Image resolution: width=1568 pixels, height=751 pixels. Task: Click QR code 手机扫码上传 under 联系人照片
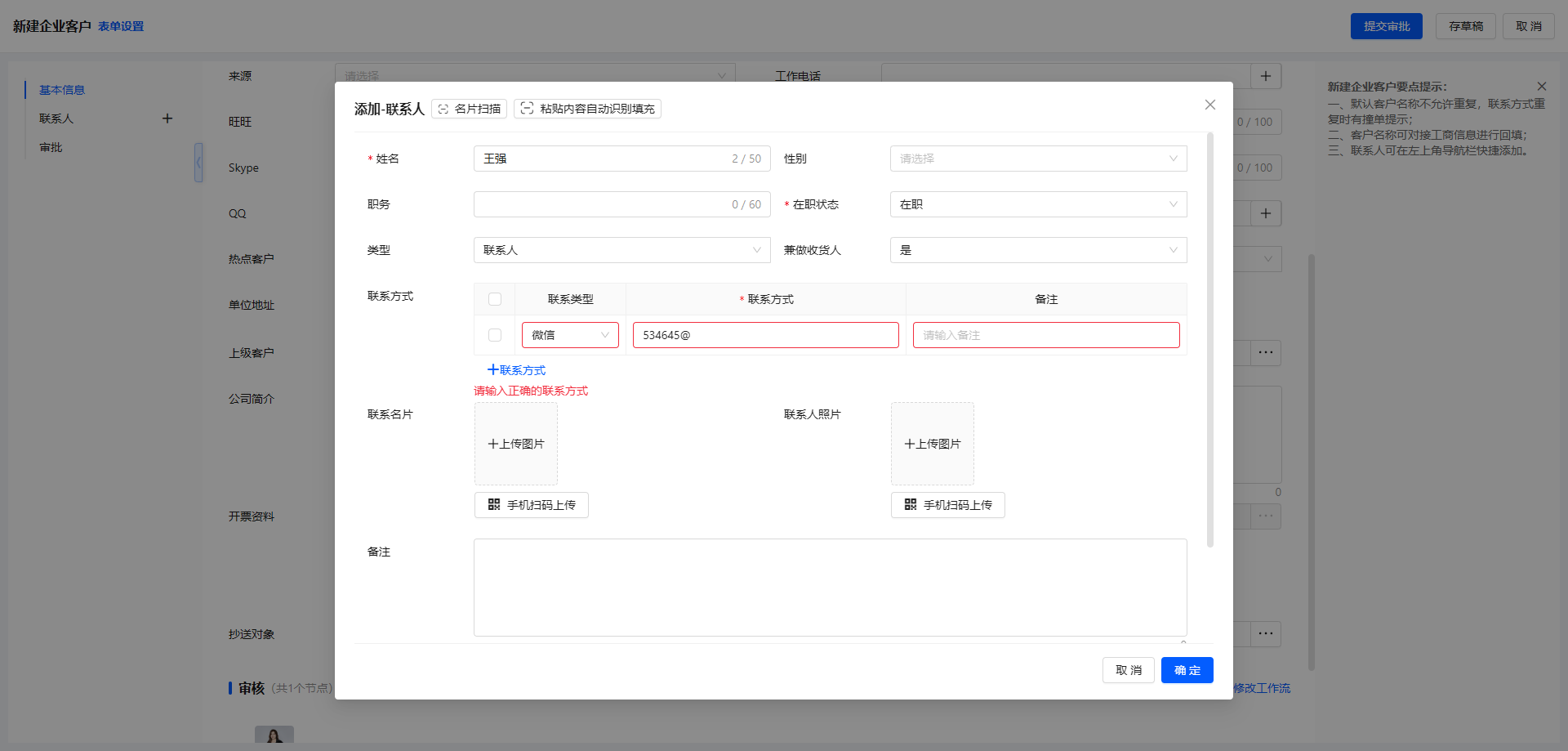click(x=948, y=505)
